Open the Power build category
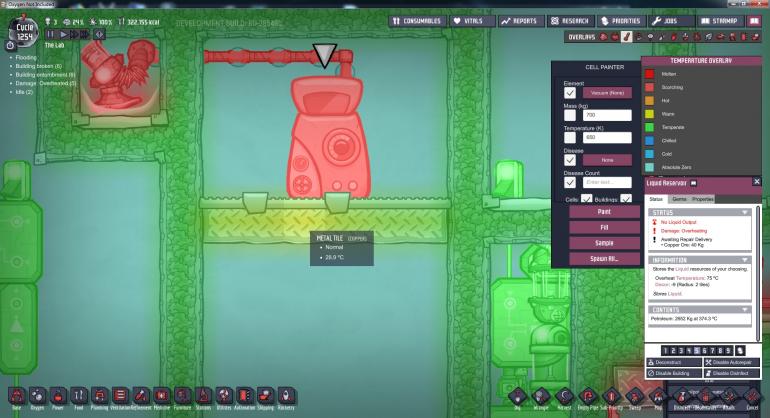The height and width of the screenshot is (418, 770). pos(58,396)
